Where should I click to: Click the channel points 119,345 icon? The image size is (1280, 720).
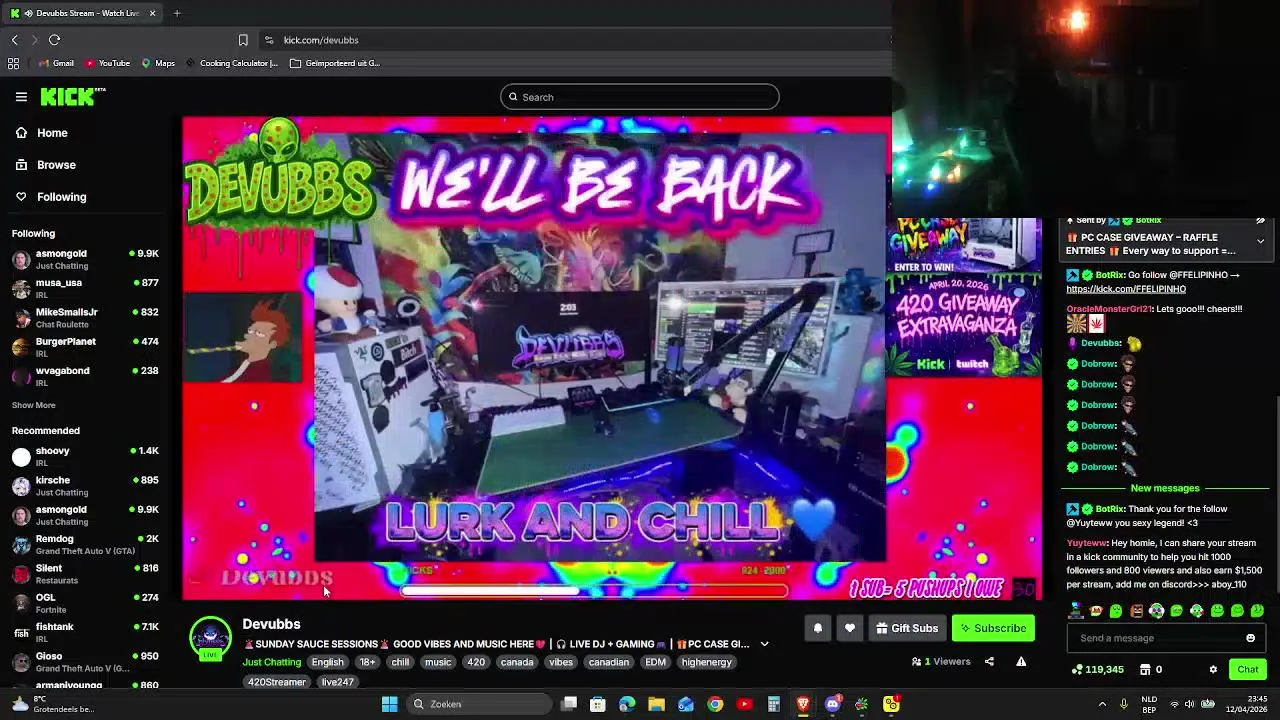(1076, 669)
